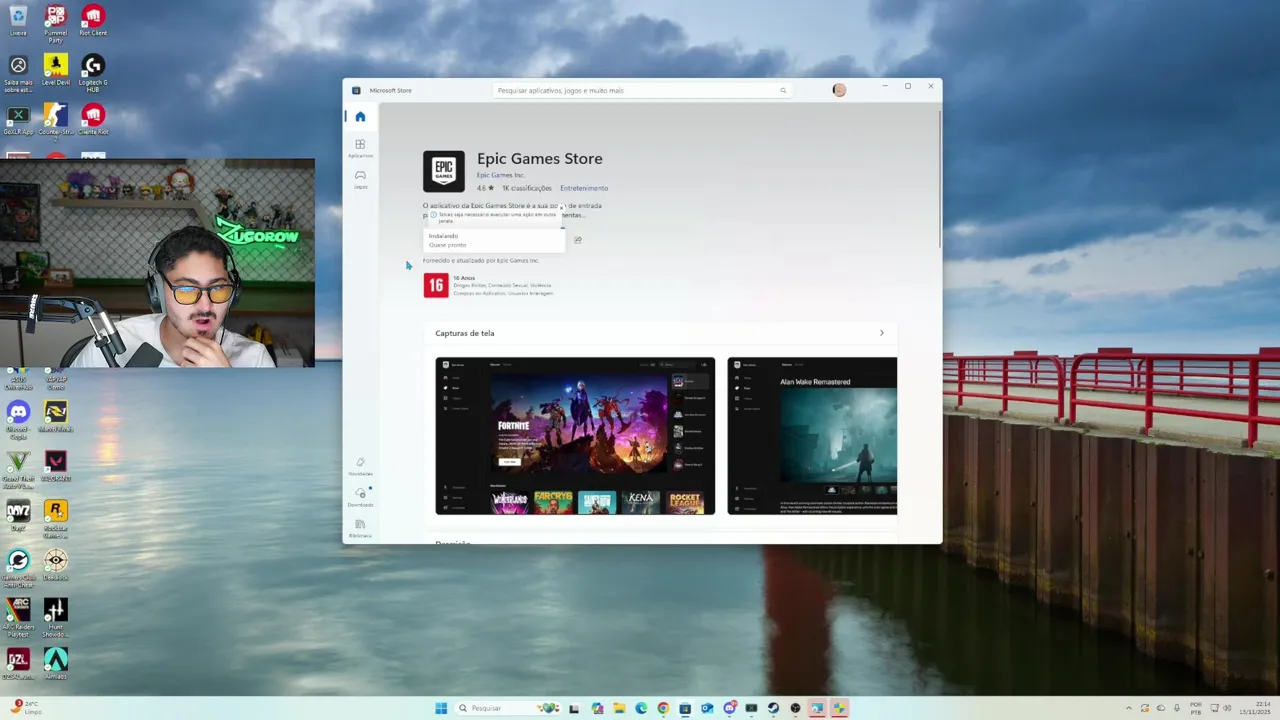
Task: Open Riot Client desktop shortcut
Action: tap(93, 20)
